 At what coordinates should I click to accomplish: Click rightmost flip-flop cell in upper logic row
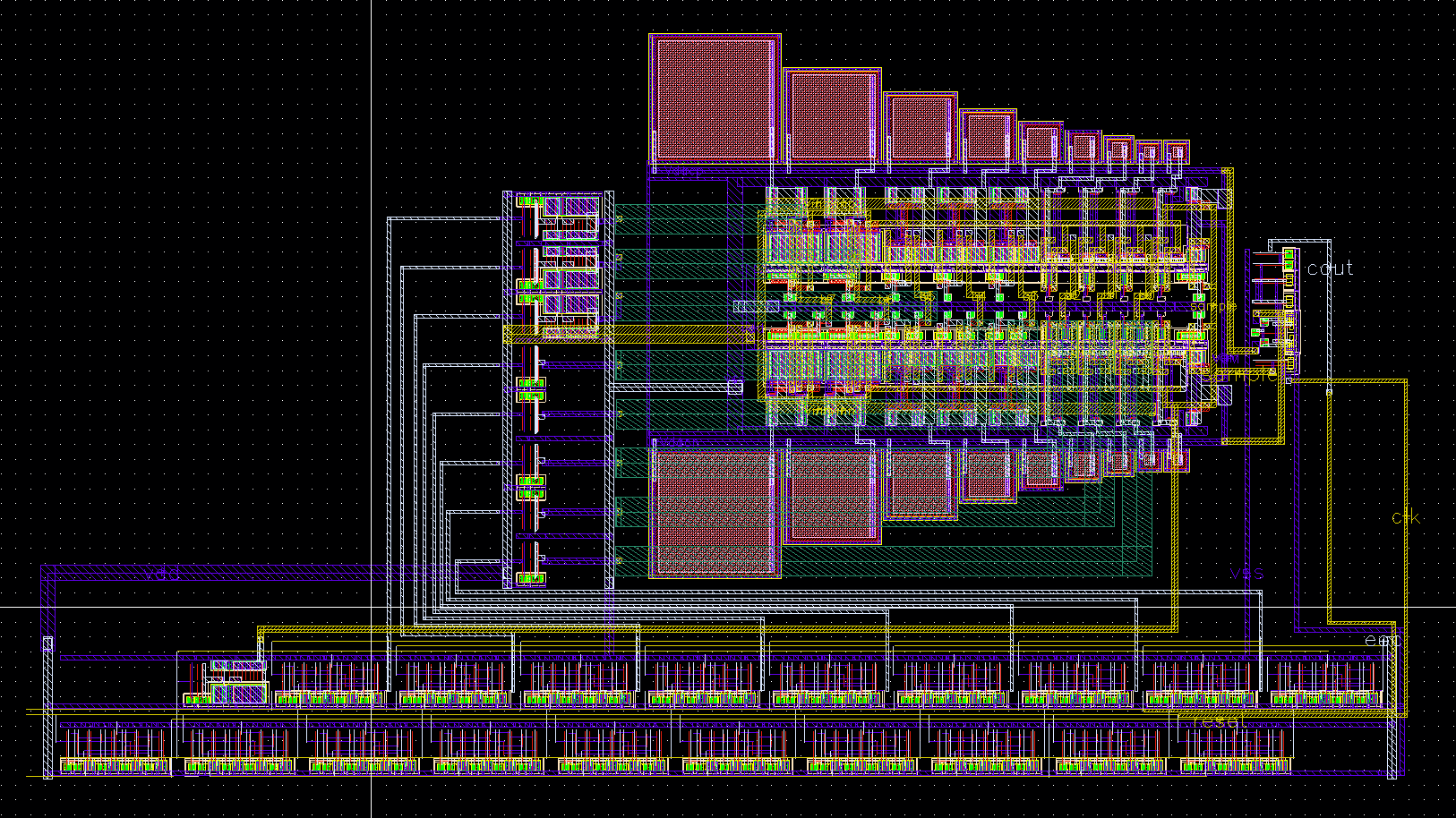click(1323, 684)
